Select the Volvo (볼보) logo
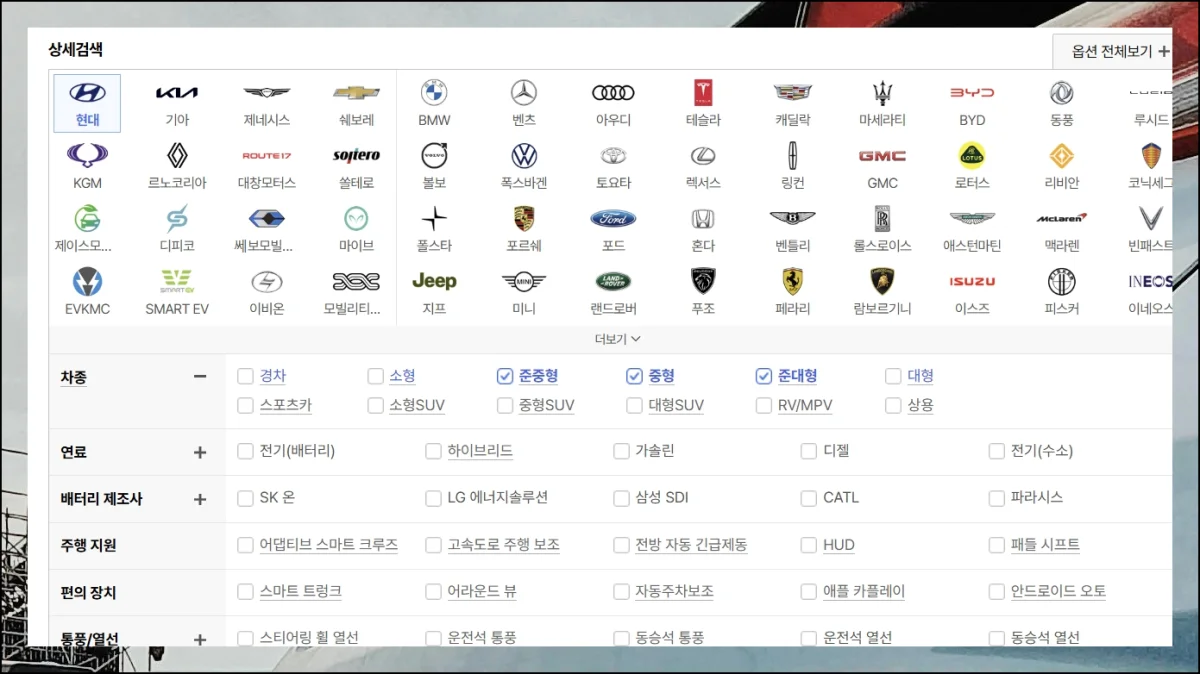Screen dimensions: 1200x674 point(434,156)
